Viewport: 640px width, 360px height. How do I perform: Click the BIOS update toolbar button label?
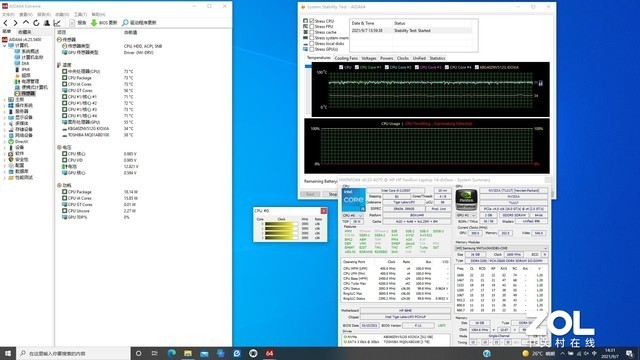tap(108, 23)
